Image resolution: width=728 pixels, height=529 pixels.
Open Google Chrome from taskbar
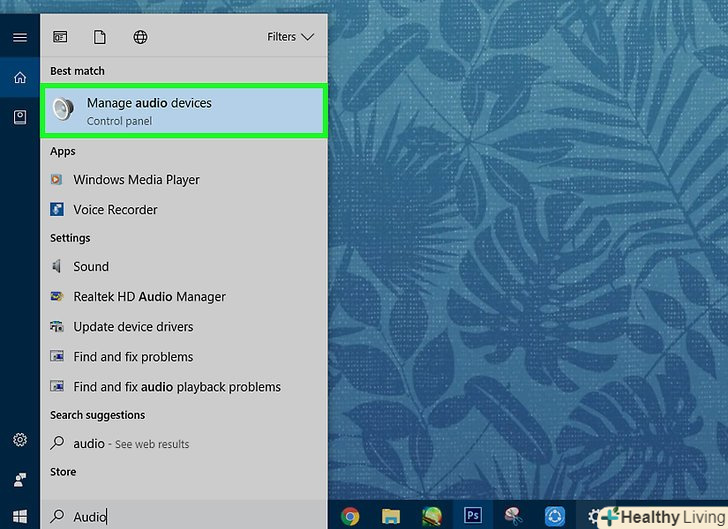point(350,516)
